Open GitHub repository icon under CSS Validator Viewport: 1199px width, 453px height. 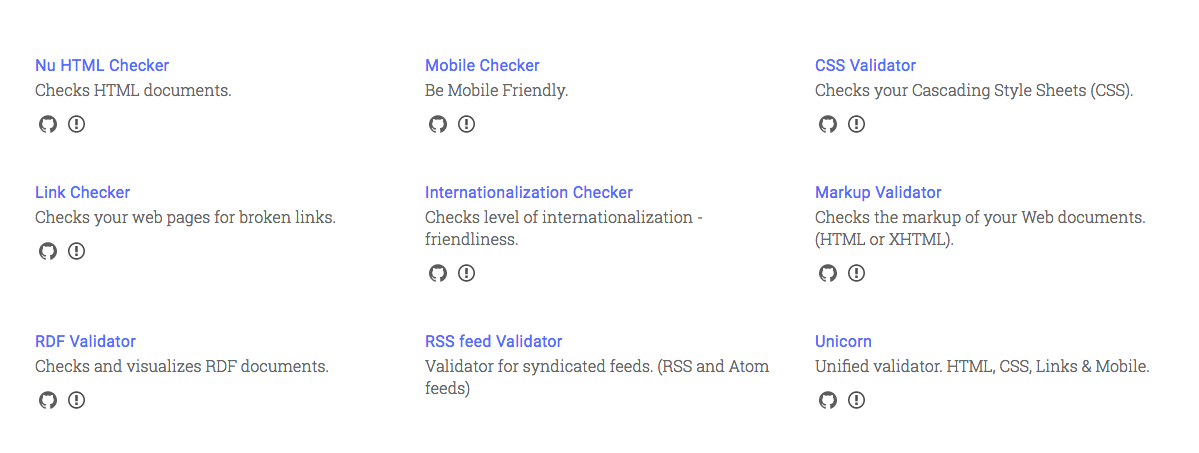827,124
